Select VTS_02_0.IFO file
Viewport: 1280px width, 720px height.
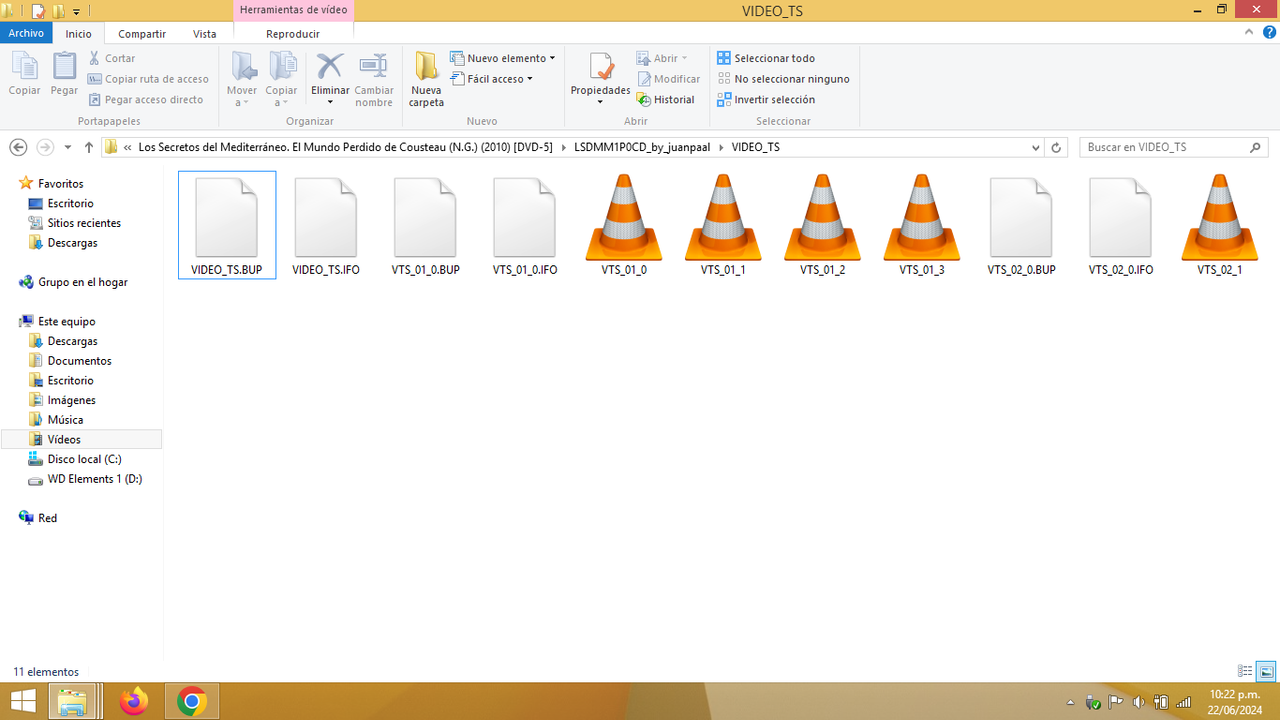coord(1120,225)
